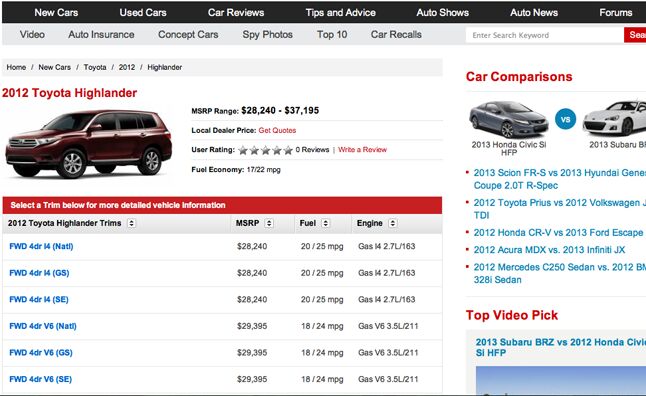Click the red Toyota Highlander photo

click(89, 143)
